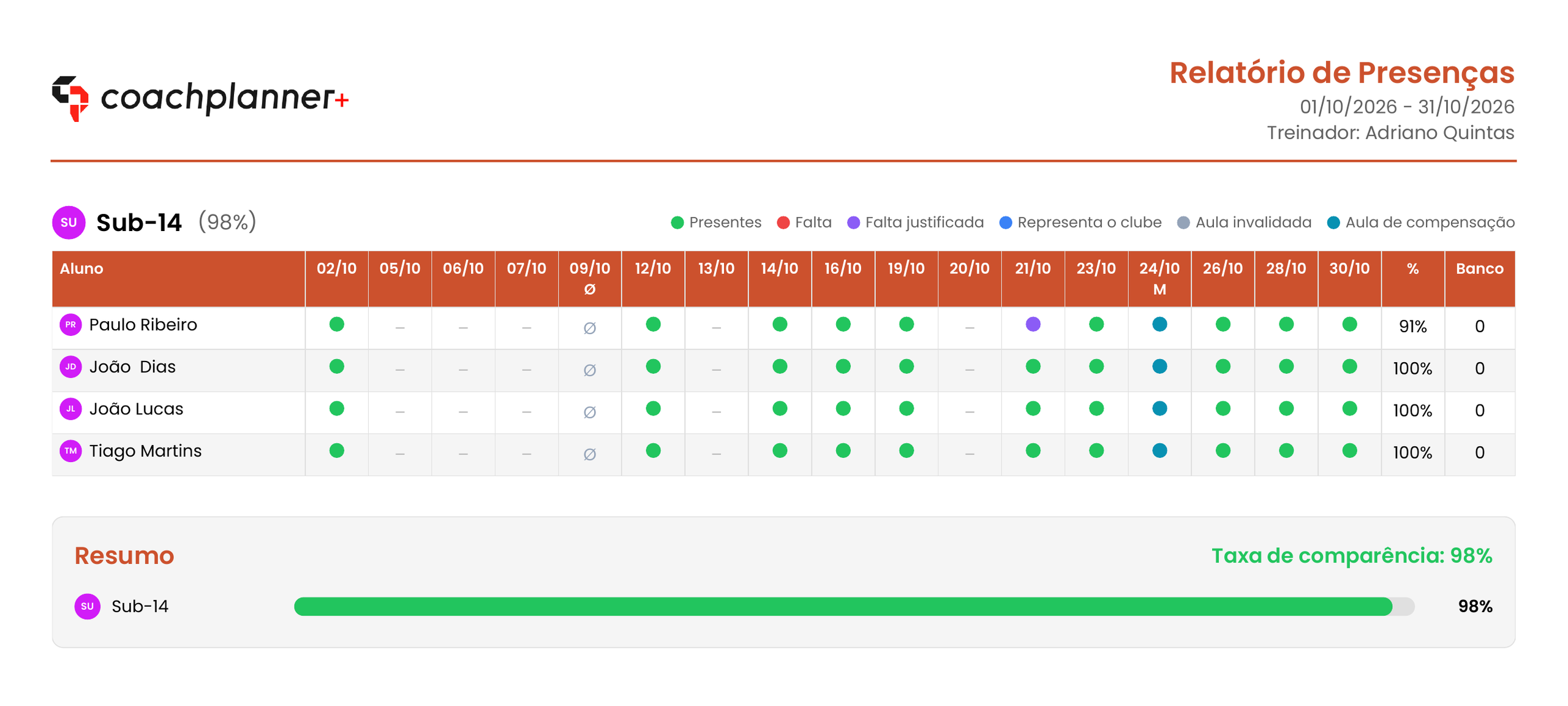Screen dimensions: 1568x706
Task: Click the JL avatar for João Lucas
Action: 70,409
